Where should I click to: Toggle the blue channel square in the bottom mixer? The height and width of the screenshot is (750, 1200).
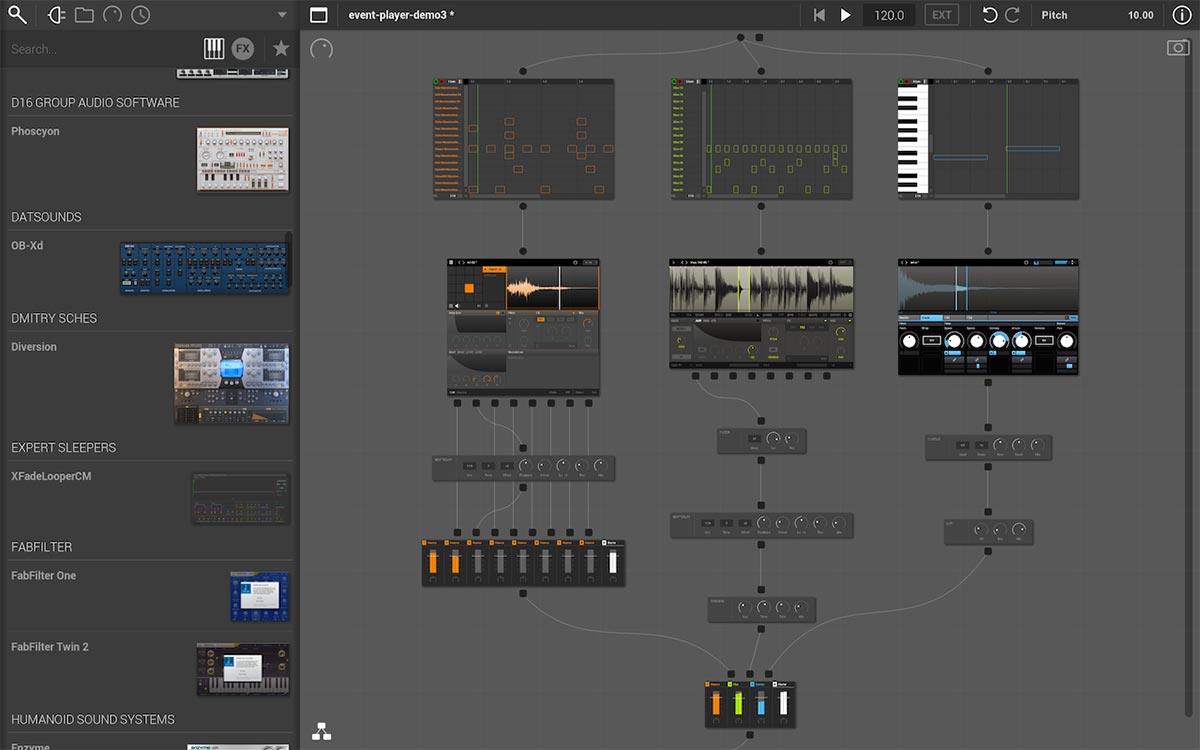coord(754,684)
